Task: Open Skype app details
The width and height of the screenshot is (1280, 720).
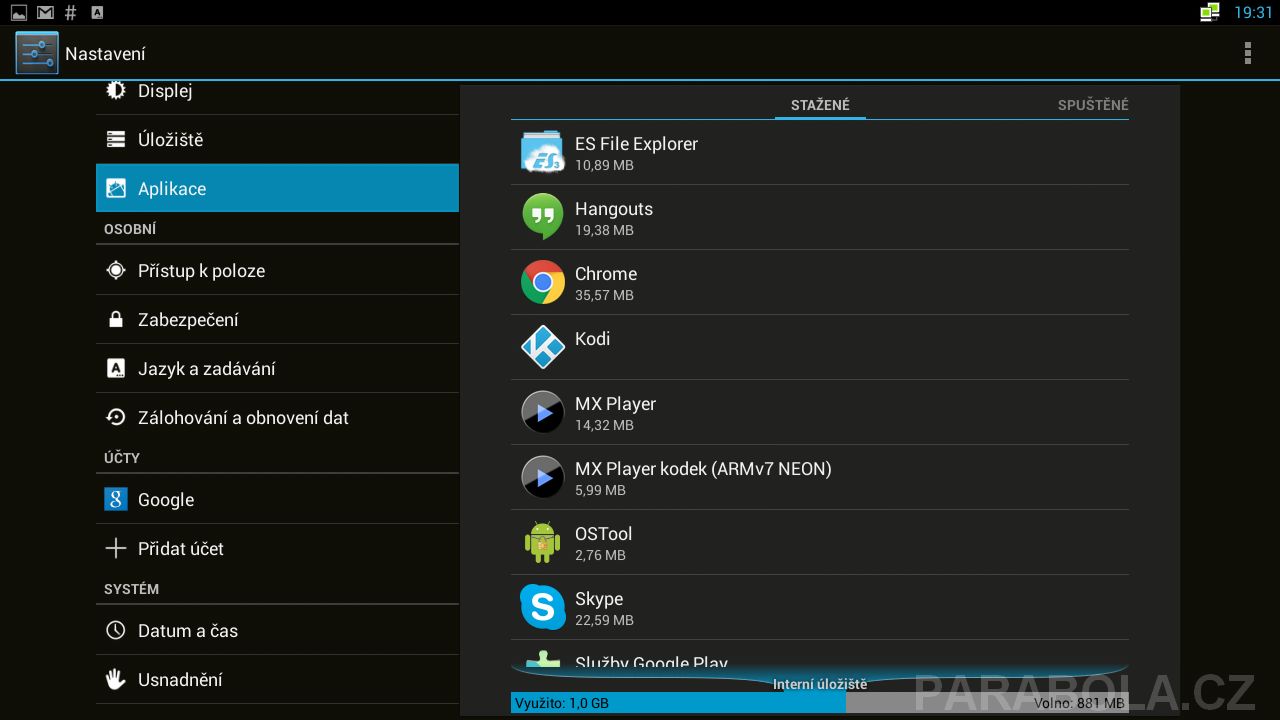Action: [820, 607]
